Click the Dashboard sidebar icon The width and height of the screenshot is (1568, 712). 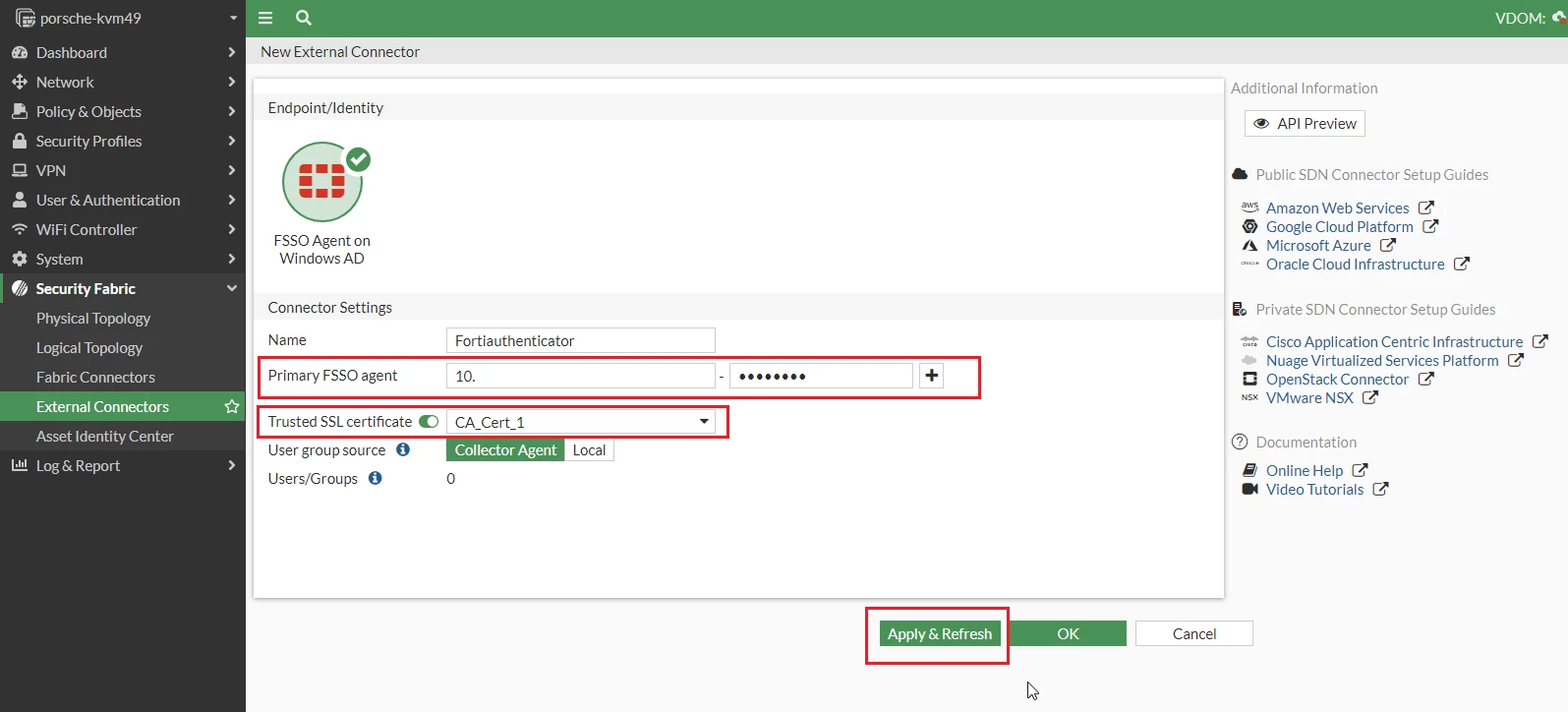tap(20, 52)
